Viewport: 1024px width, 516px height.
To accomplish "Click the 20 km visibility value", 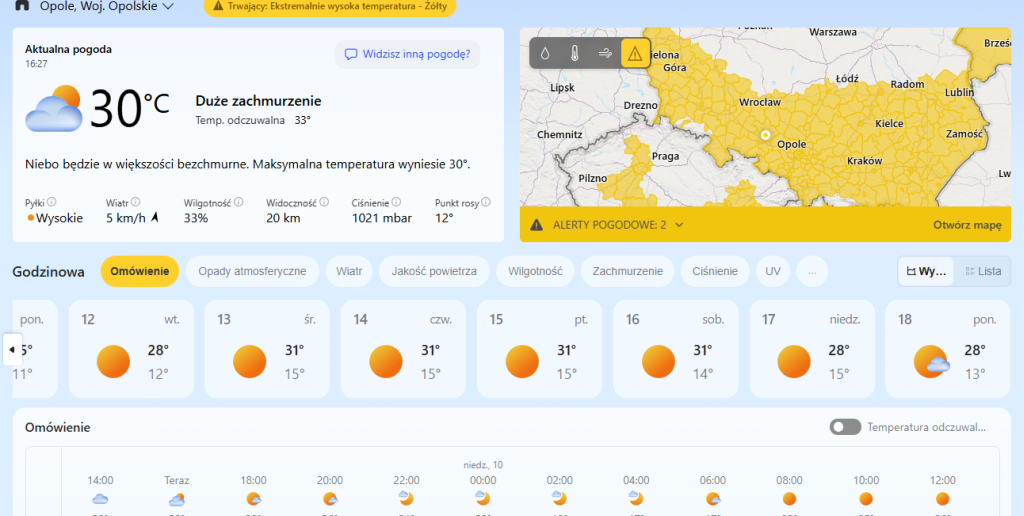I will tap(283, 218).
